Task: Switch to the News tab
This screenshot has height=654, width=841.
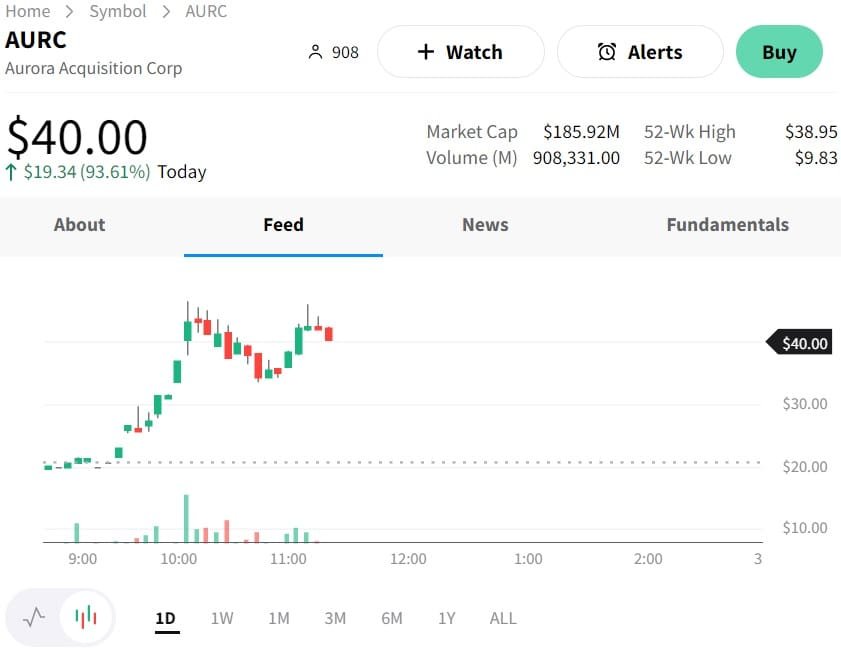Action: pos(485,225)
